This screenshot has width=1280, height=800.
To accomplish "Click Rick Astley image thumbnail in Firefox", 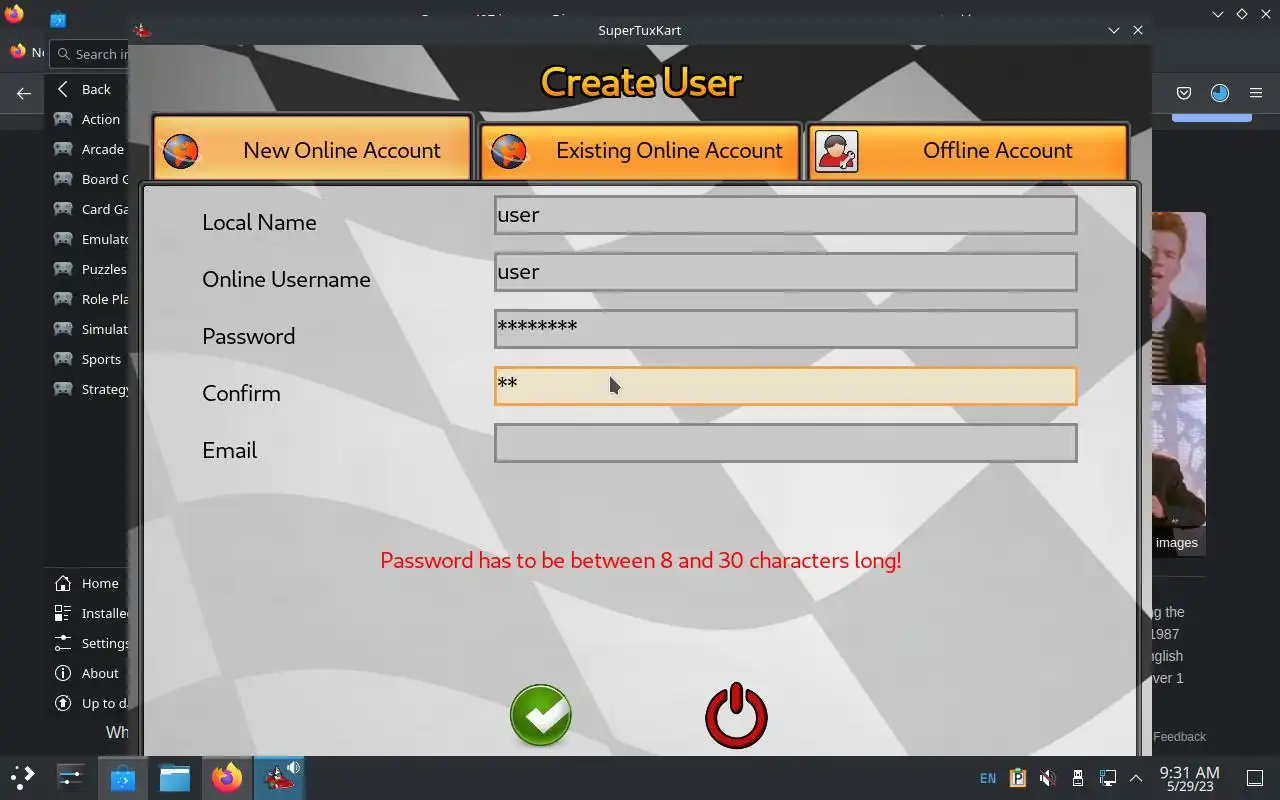I will tap(1179, 298).
